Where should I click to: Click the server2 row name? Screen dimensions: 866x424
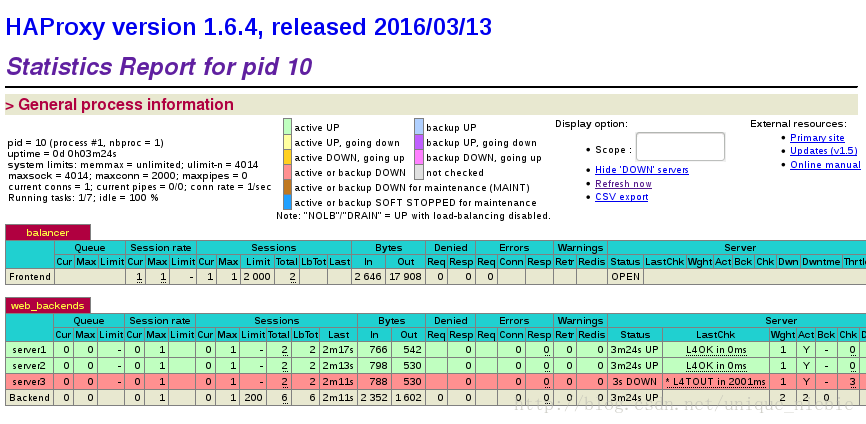(x=28, y=366)
